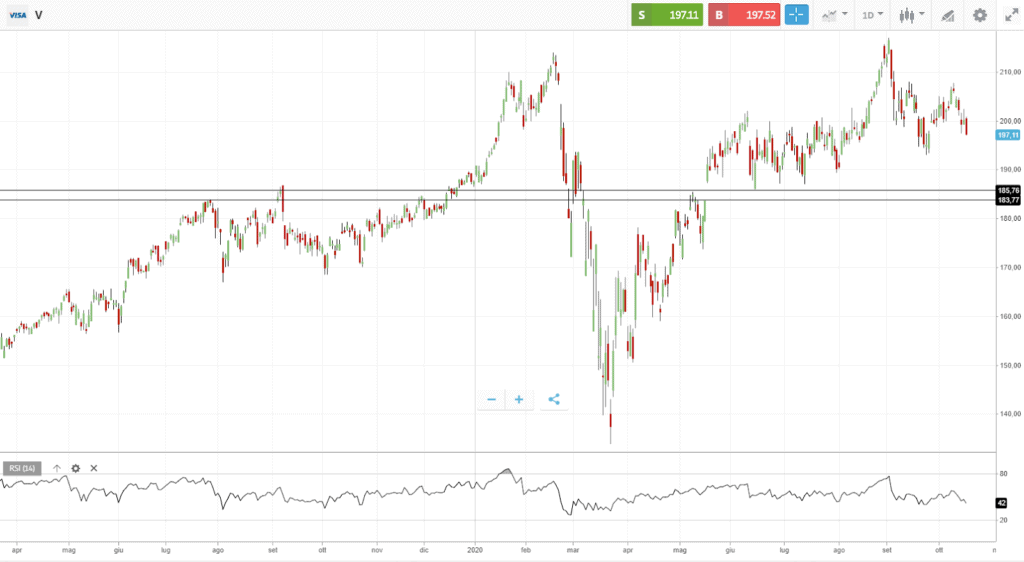Toggle the blue crosshair cursor button
Screen dimensions: 1024x562
click(796, 14)
